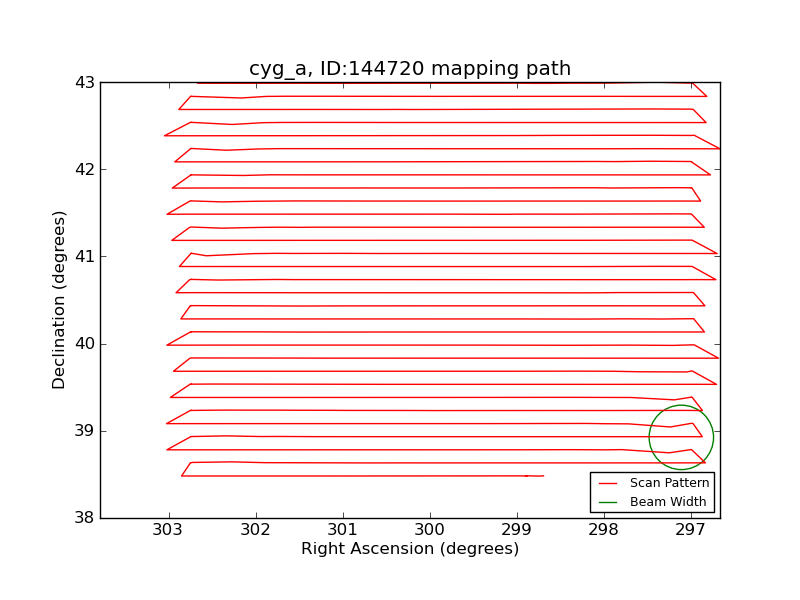Click the y-axis tick label 39
The width and height of the screenshot is (800, 600).
point(84,431)
